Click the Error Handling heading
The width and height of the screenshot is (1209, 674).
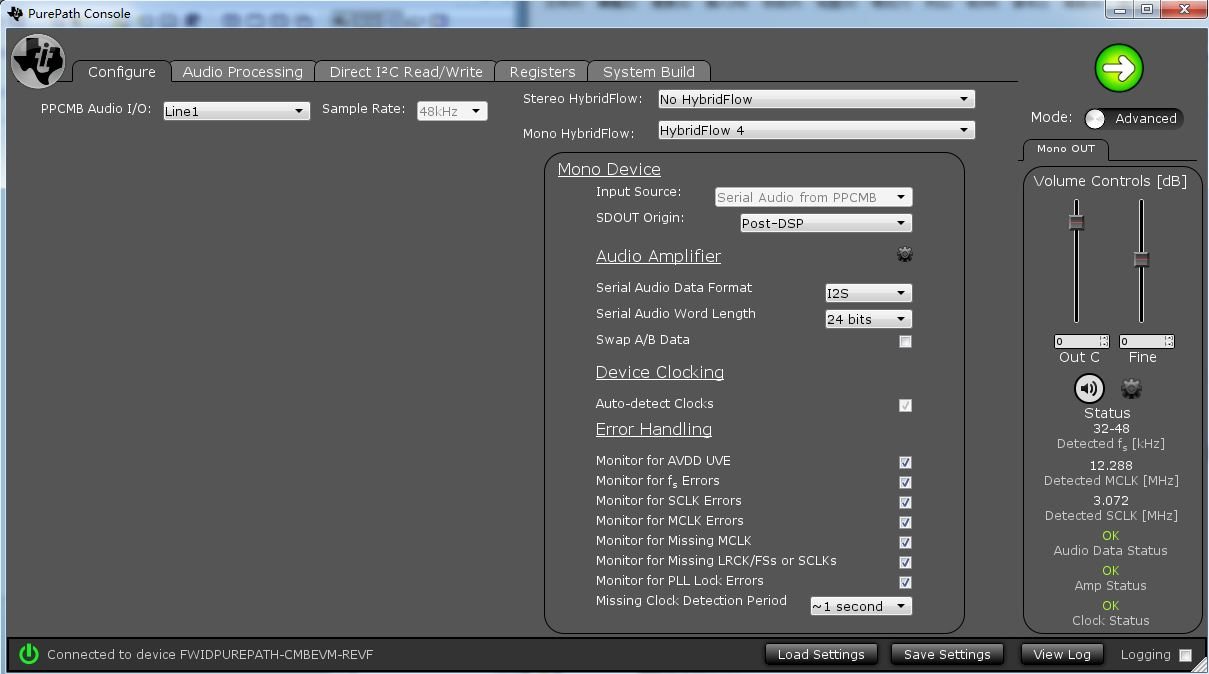coord(654,429)
